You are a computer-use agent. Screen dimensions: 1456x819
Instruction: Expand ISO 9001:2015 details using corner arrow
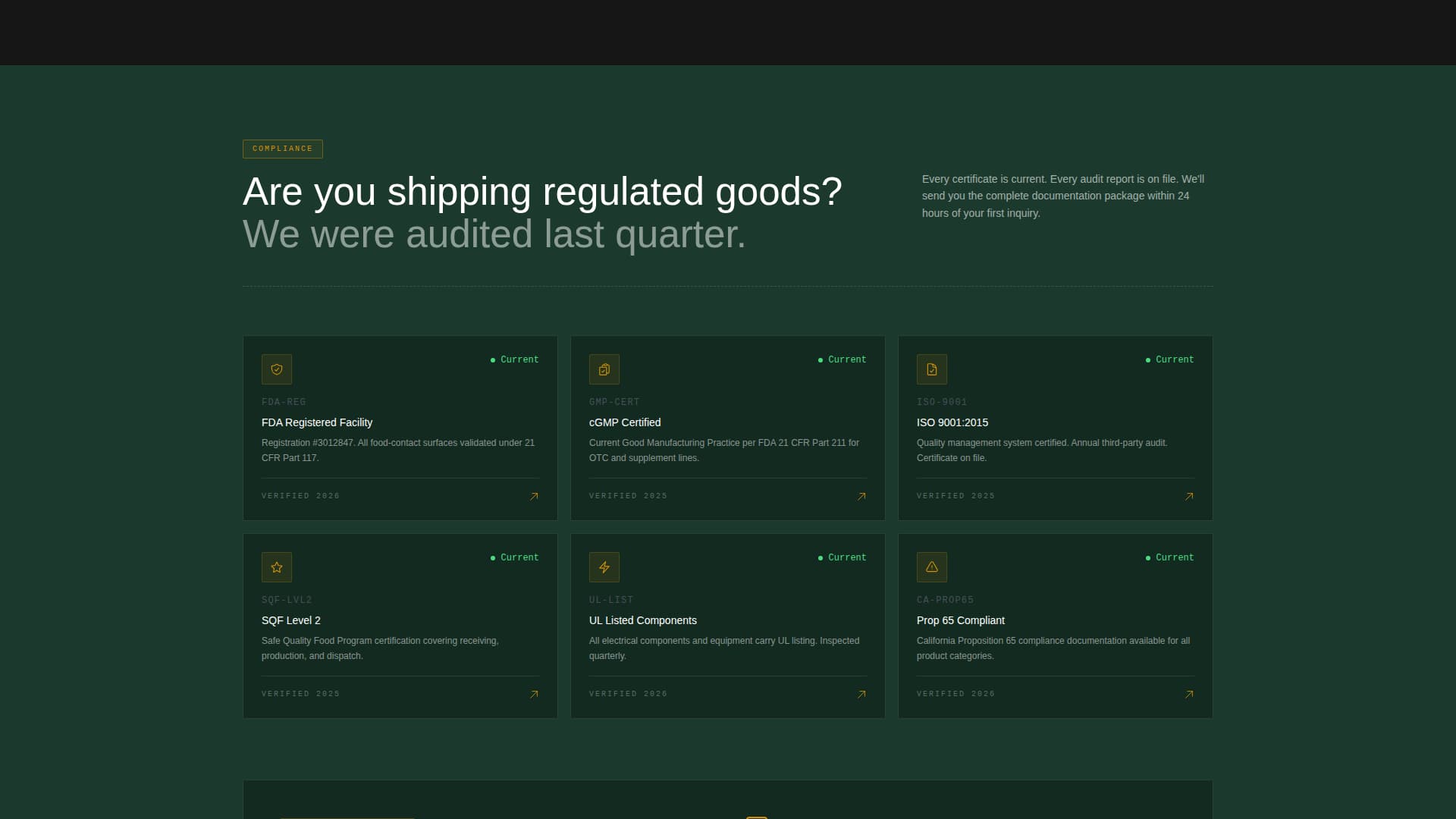1189,496
